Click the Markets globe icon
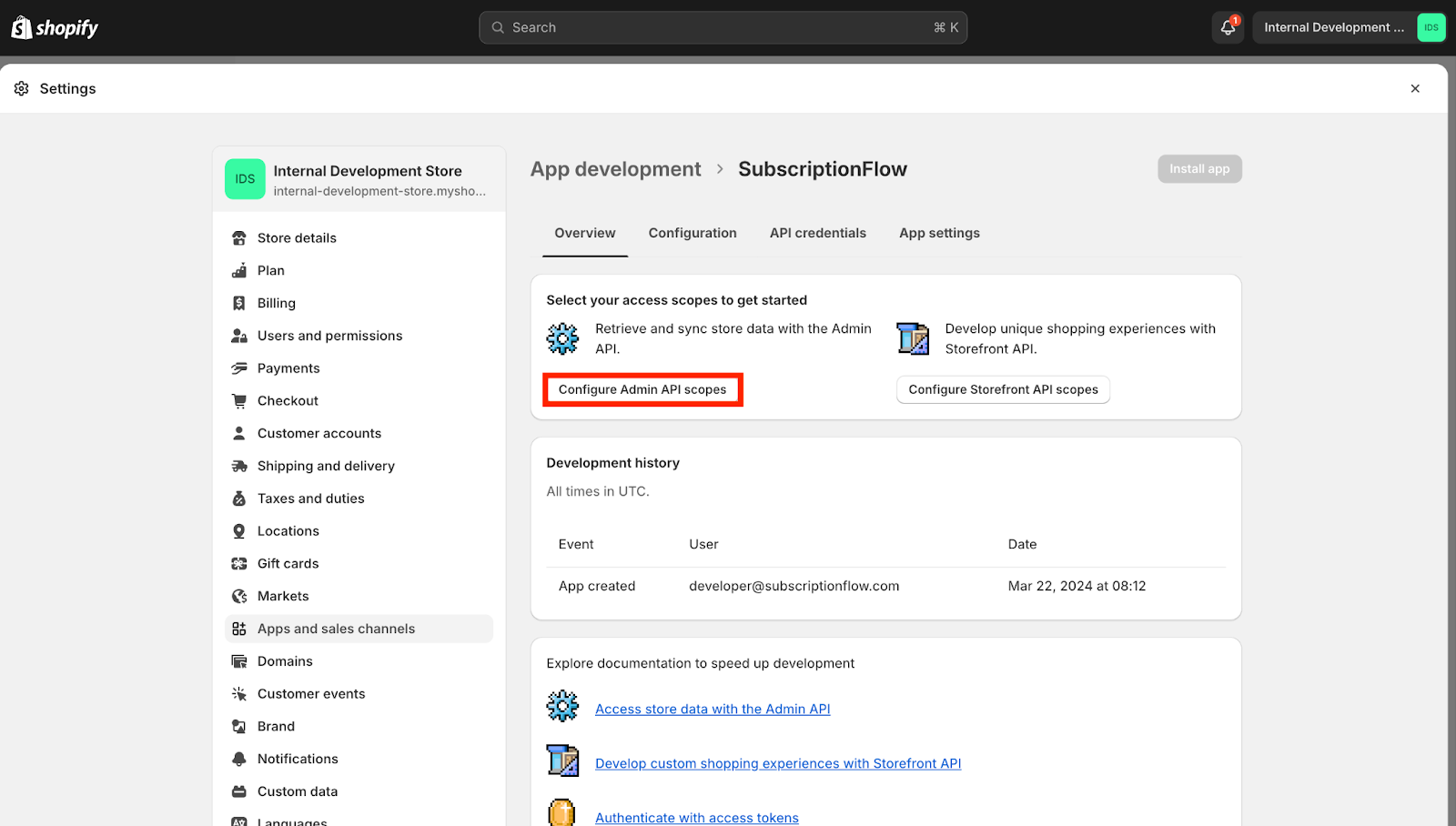The height and width of the screenshot is (826, 1456). tap(239, 596)
